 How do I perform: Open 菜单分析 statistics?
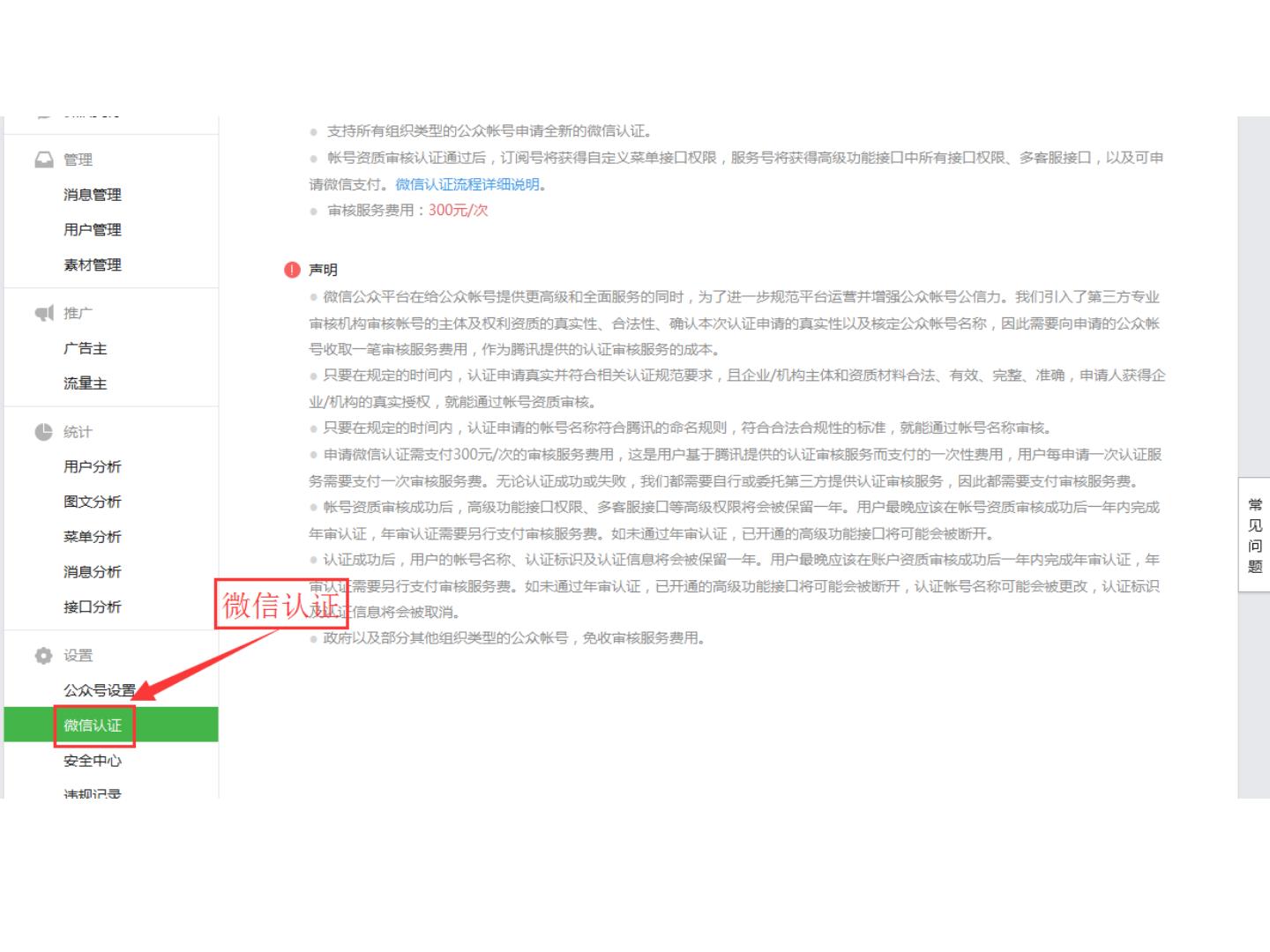click(93, 537)
